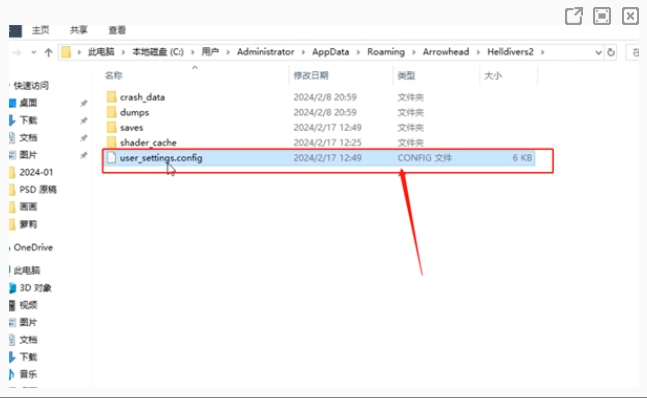Navigate to Administrator breadcrumb
This screenshot has width=647, height=398.
tap(265, 52)
